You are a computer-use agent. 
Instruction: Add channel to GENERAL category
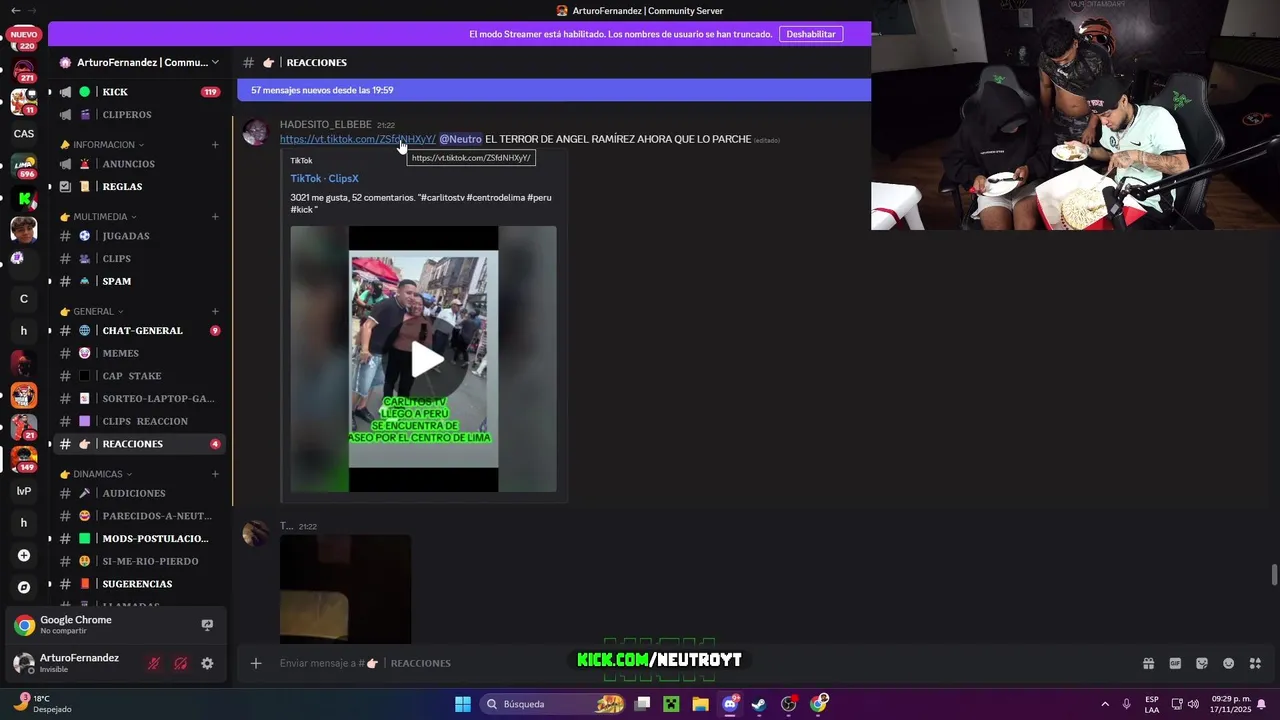215,312
